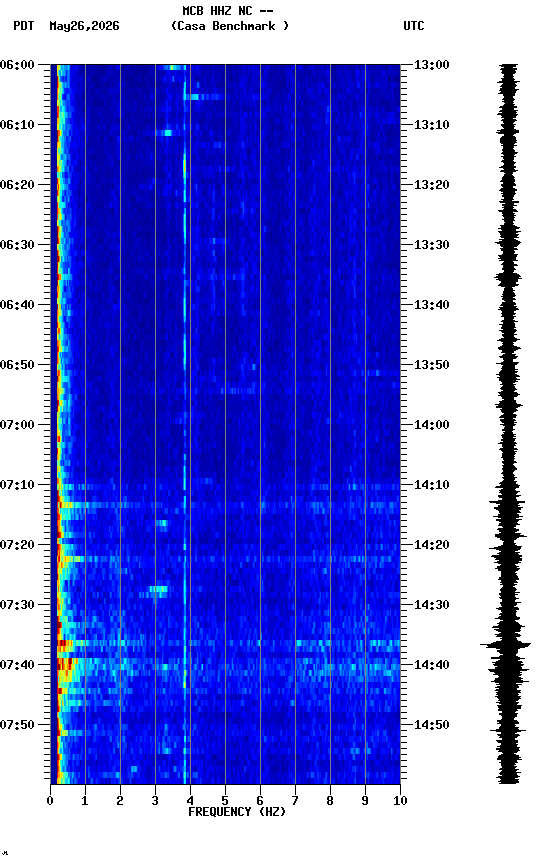This screenshot has width=552, height=864.
Task: Click the station title 'MCB HHZ NC --'
Action: pos(228,11)
